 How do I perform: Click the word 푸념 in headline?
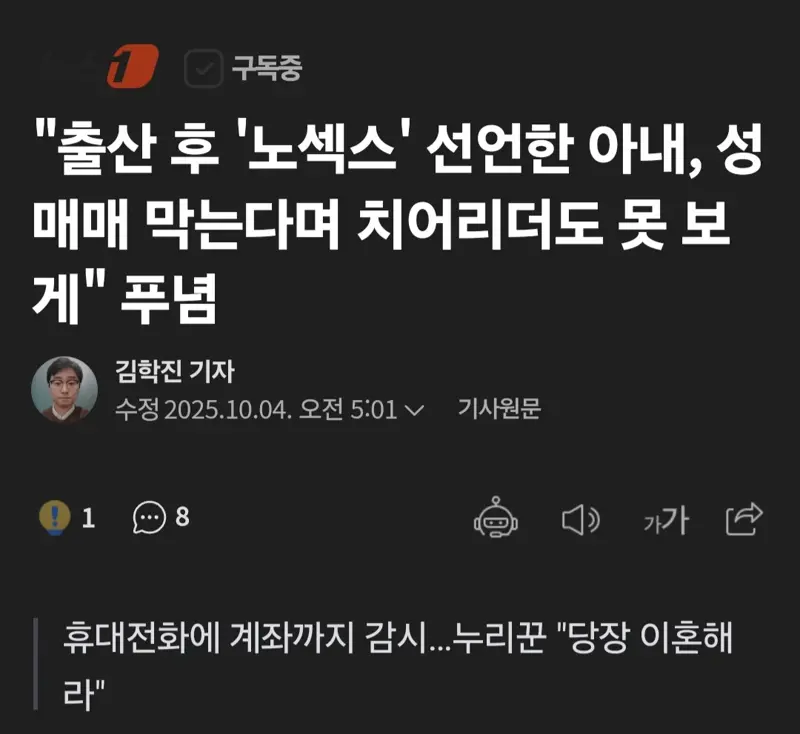click(169, 299)
